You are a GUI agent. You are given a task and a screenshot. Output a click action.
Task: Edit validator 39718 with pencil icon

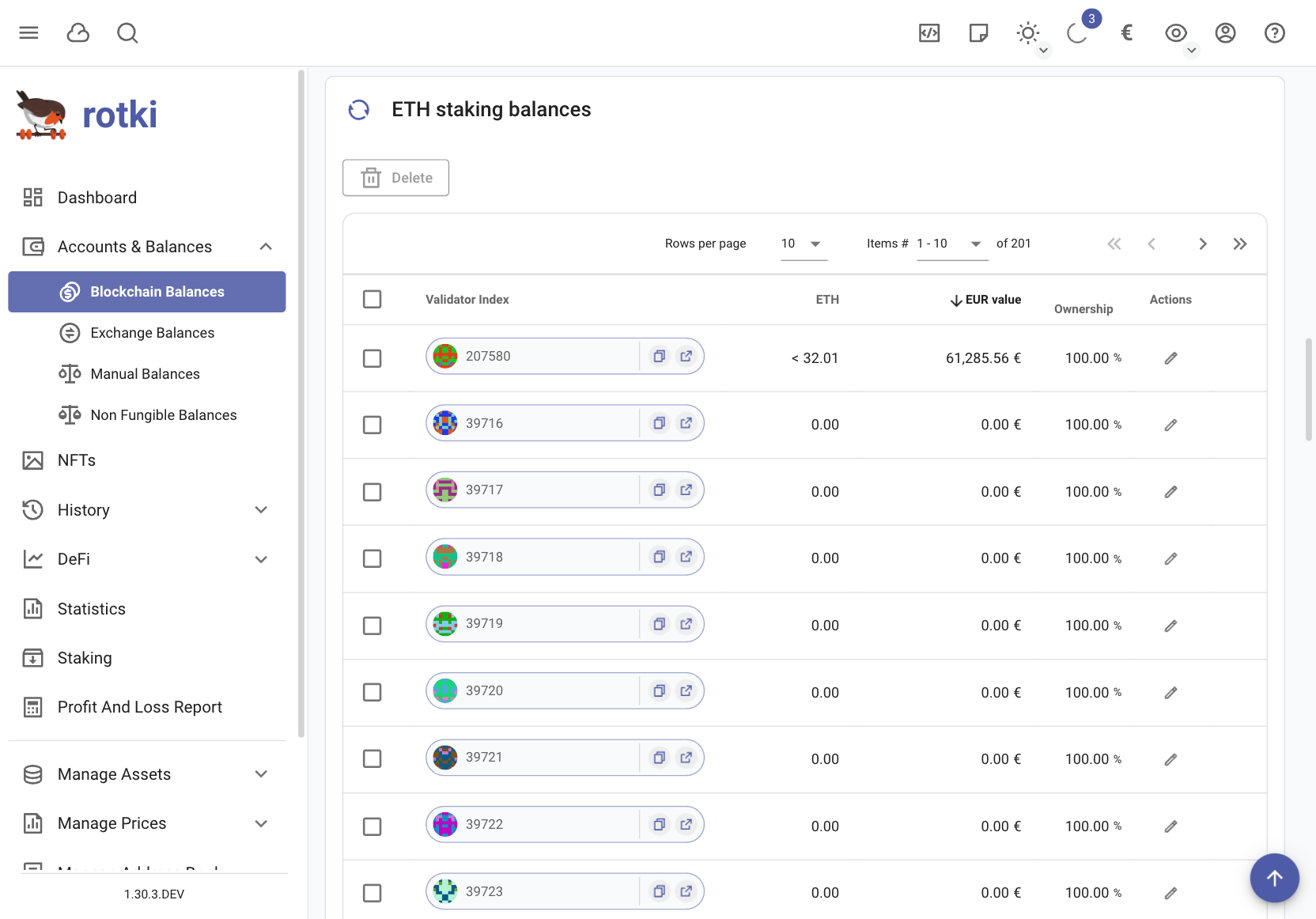tap(1171, 558)
